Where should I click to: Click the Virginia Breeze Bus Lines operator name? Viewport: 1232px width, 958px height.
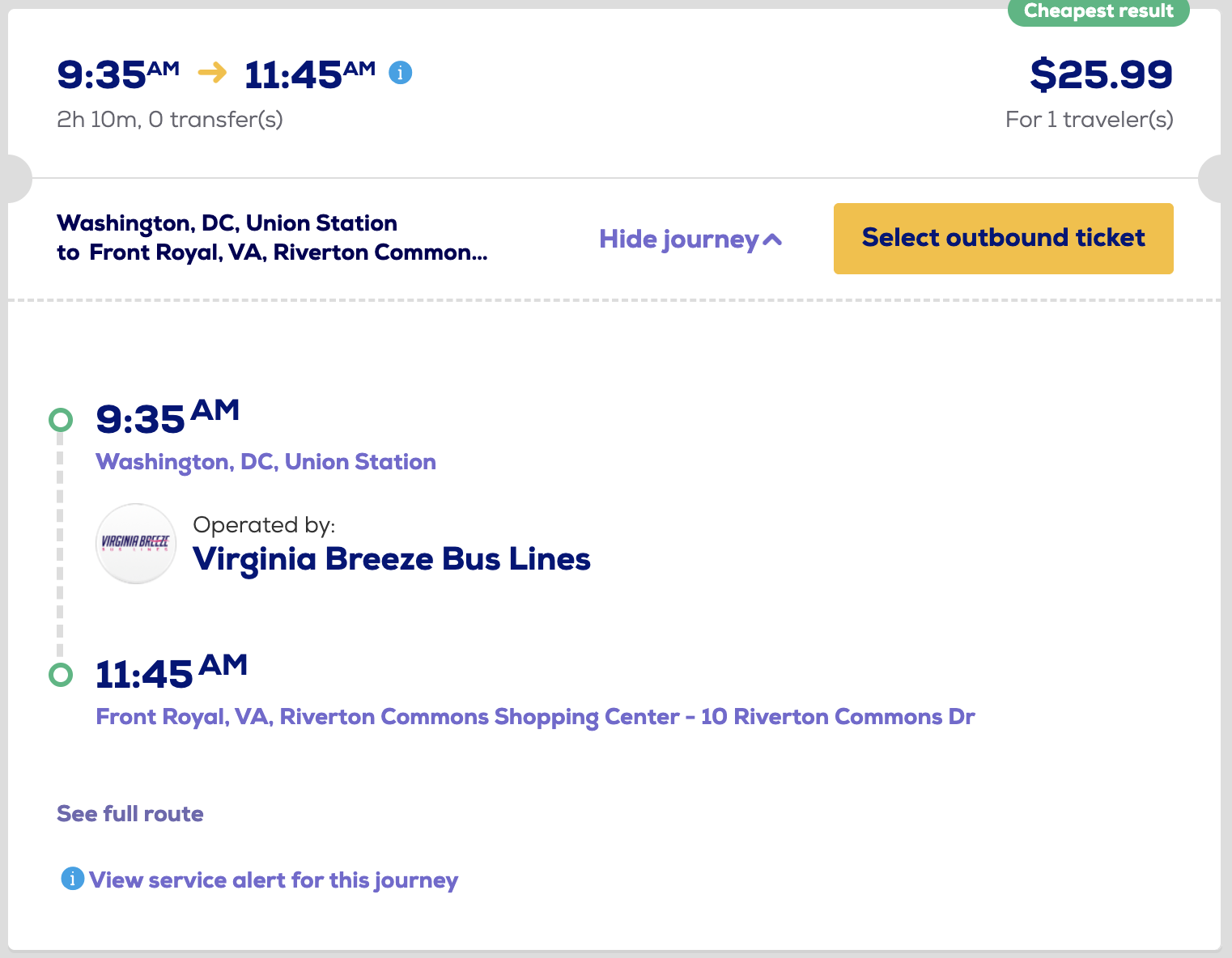pyautogui.click(x=392, y=559)
